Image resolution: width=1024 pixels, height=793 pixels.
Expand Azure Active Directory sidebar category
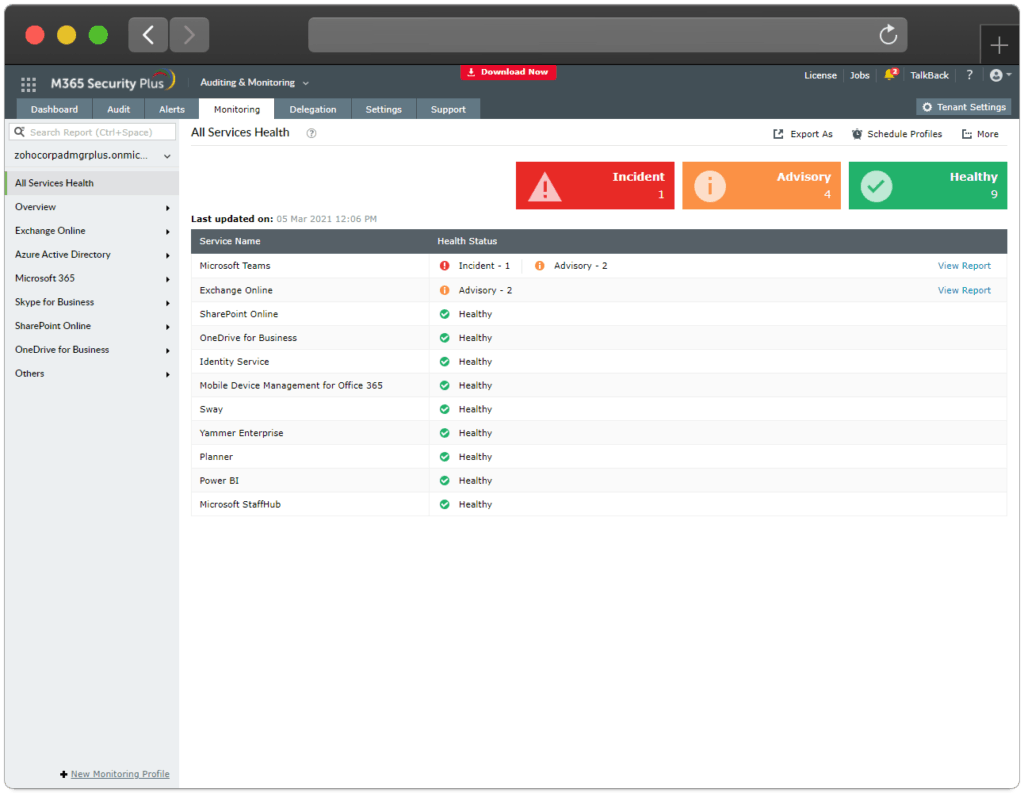(92, 255)
